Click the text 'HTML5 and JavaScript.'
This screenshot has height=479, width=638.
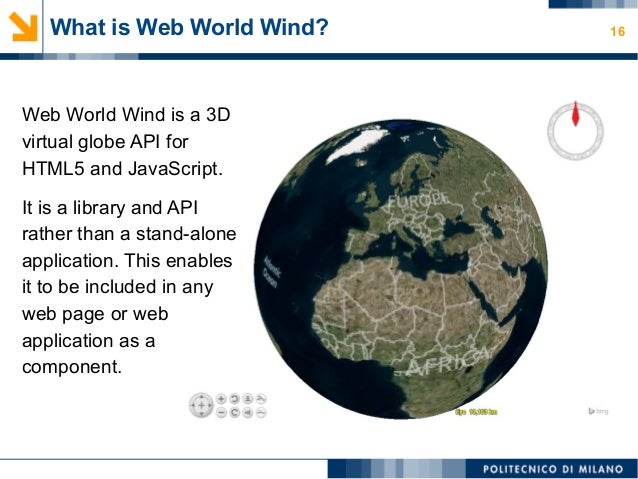[122, 168]
